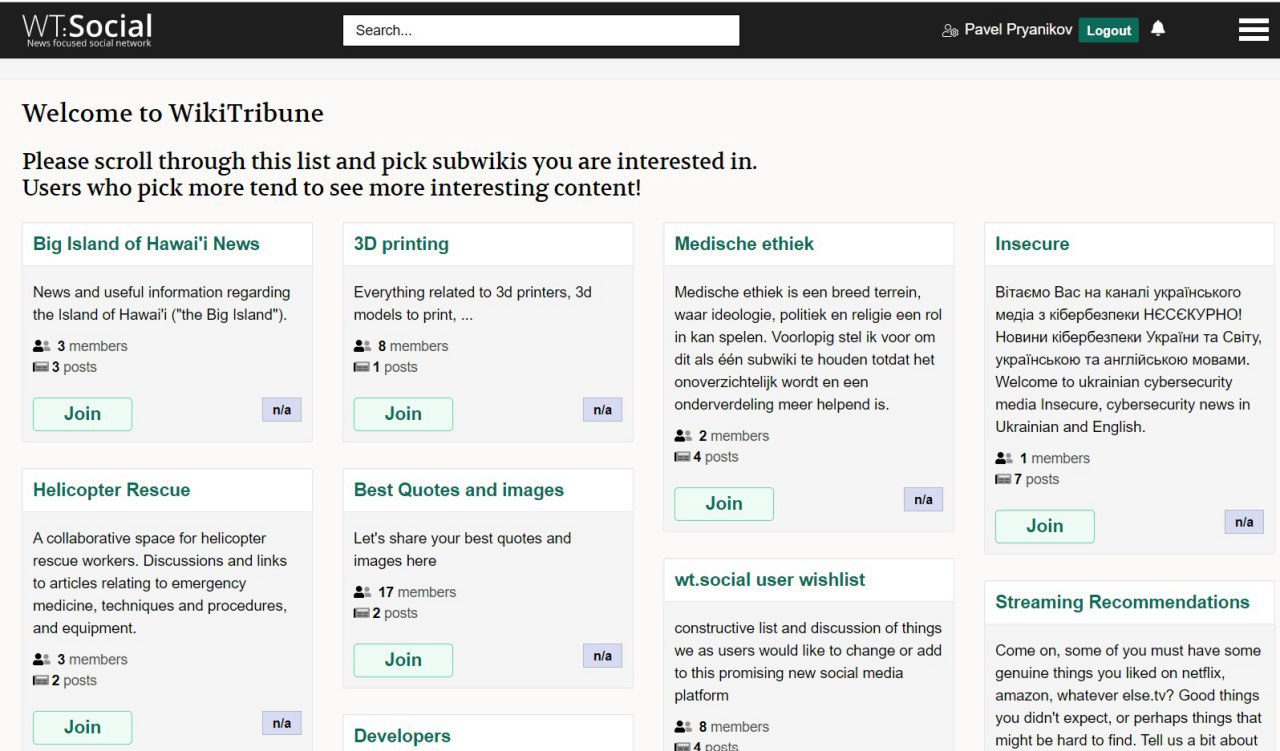Click posts icon in Medische ethiek card

pyautogui.click(x=682, y=457)
